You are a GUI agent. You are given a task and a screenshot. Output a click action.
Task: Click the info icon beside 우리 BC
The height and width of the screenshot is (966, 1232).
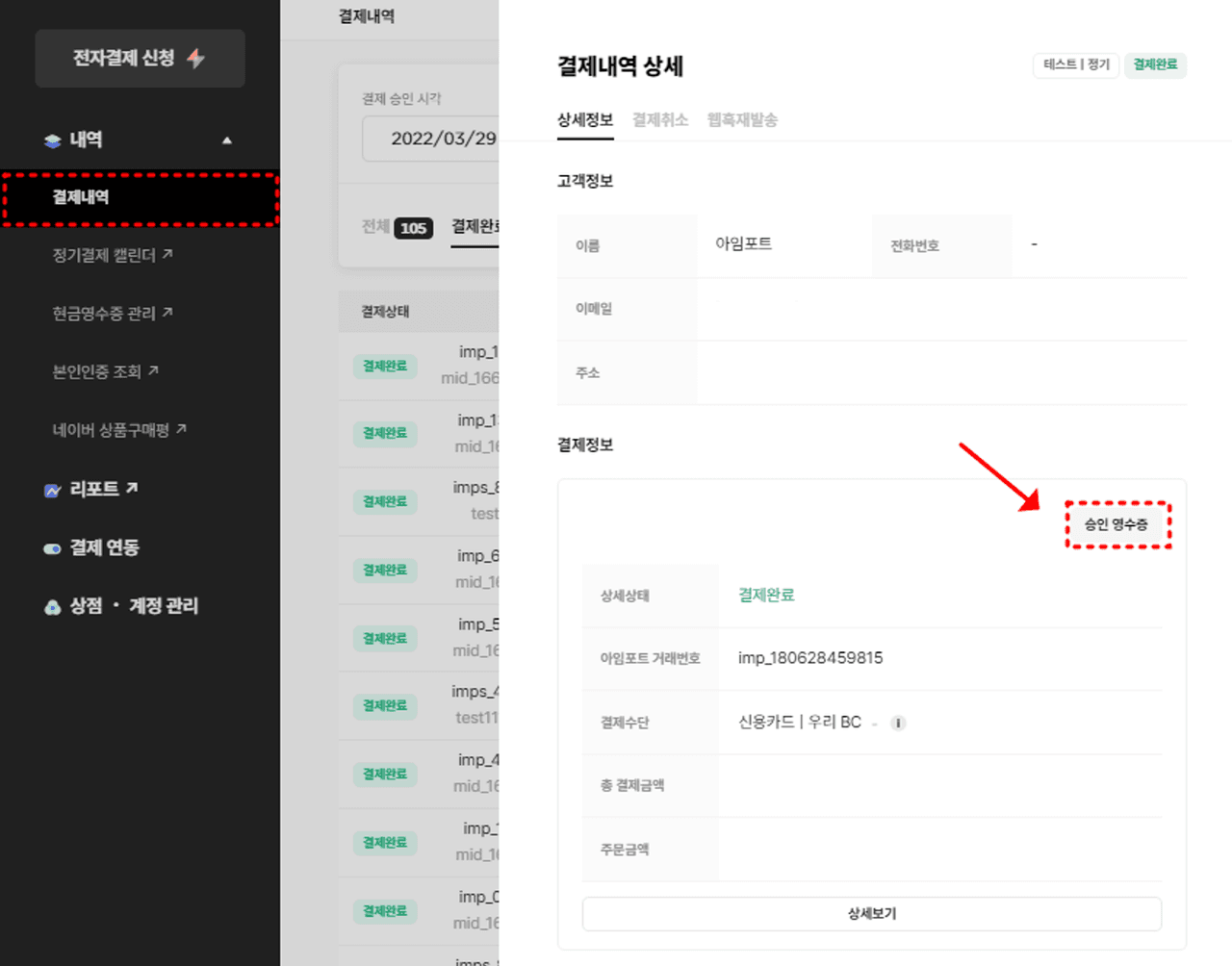tap(898, 724)
